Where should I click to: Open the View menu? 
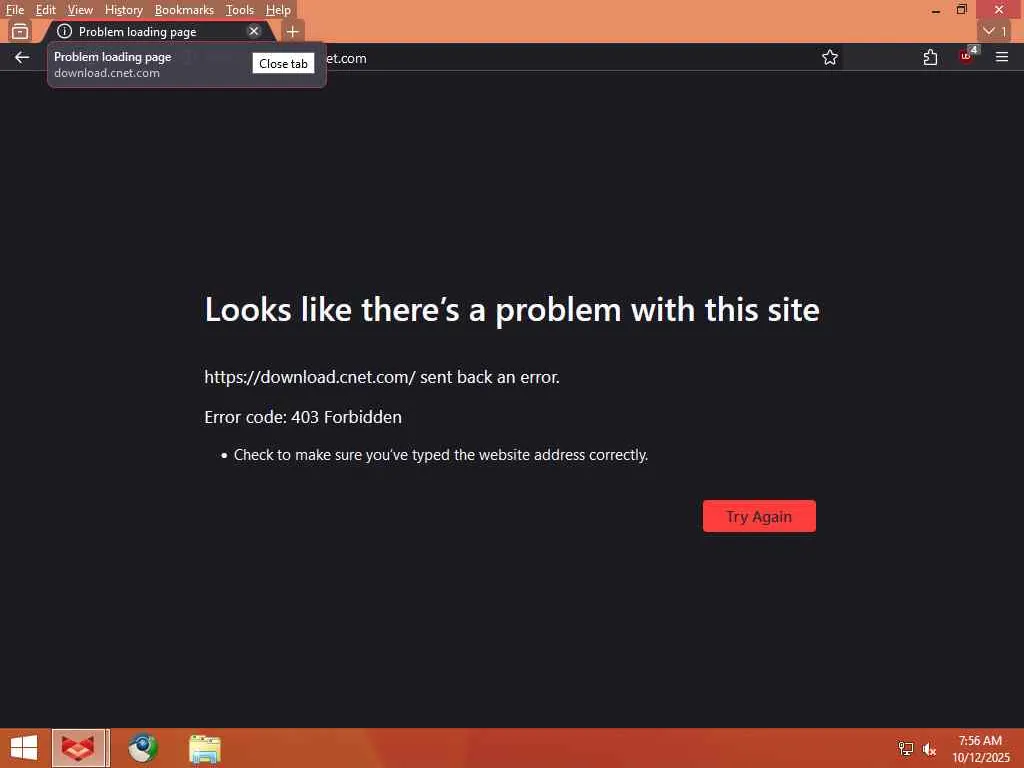80,10
